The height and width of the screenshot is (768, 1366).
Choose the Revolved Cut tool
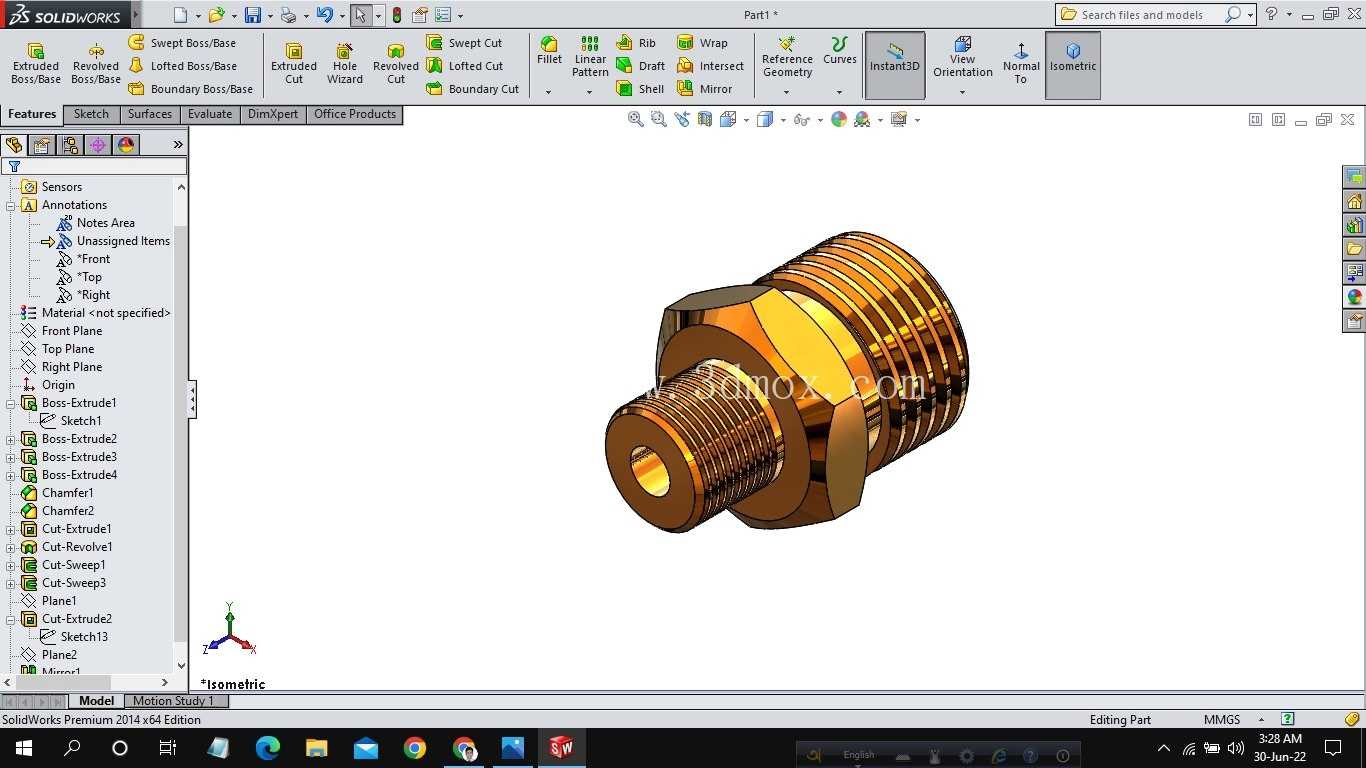click(396, 64)
